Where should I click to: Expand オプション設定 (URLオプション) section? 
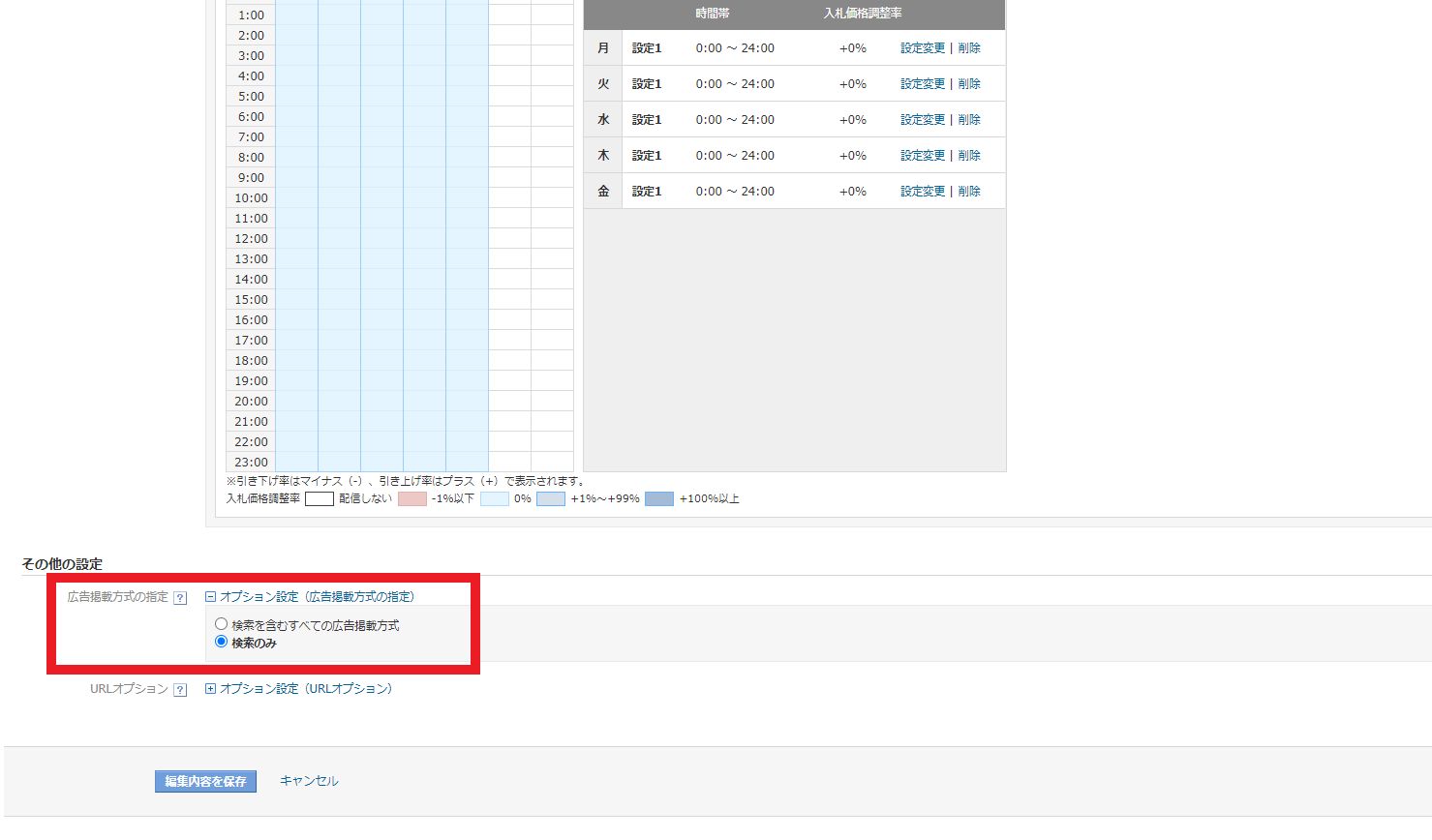tap(210, 689)
